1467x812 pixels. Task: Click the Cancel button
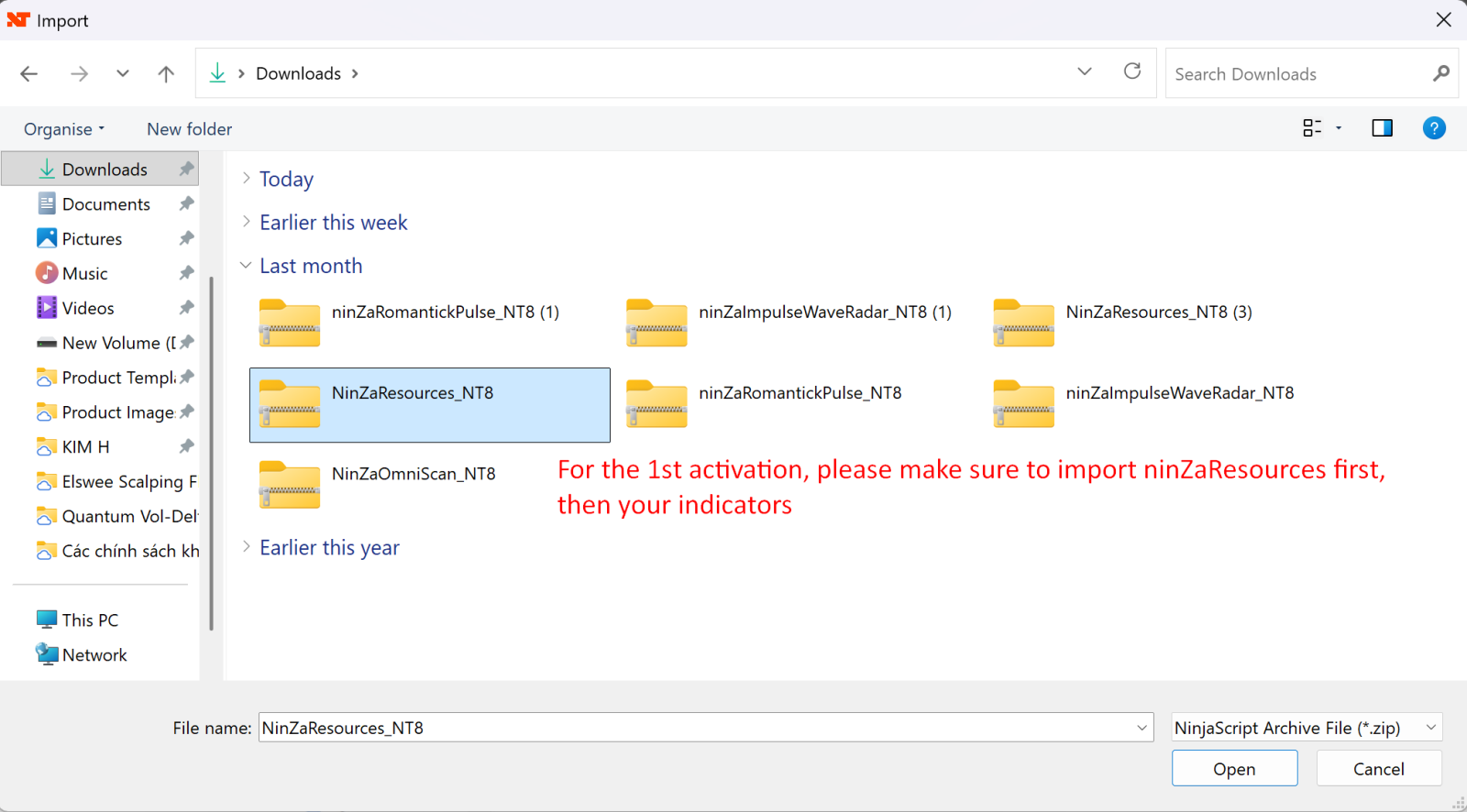[x=1379, y=769]
